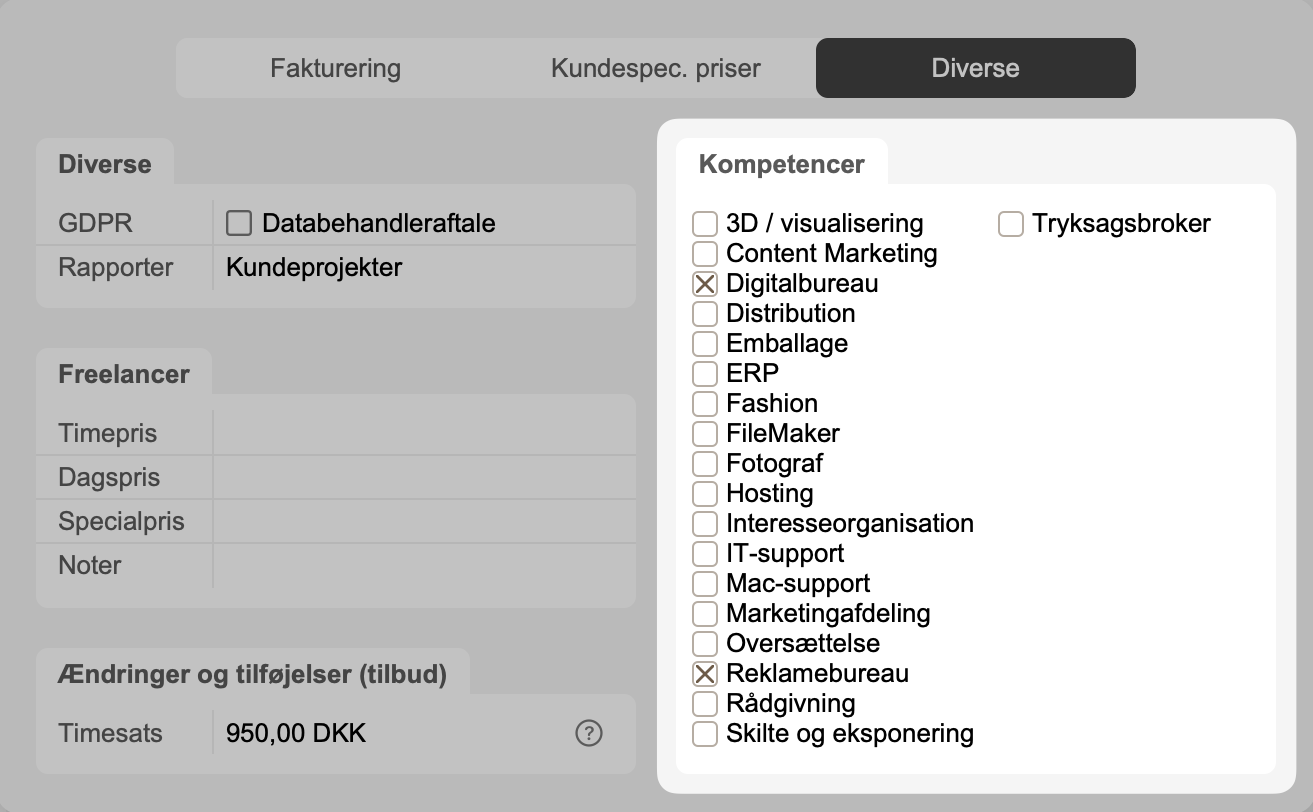1313x812 pixels.
Task: Open the Kundespec. priser tab
Action: [655, 68]
